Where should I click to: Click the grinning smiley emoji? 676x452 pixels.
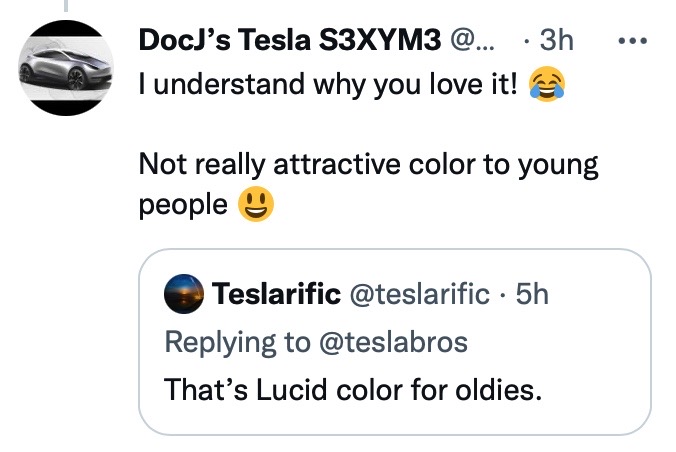(x=256, y=204)
